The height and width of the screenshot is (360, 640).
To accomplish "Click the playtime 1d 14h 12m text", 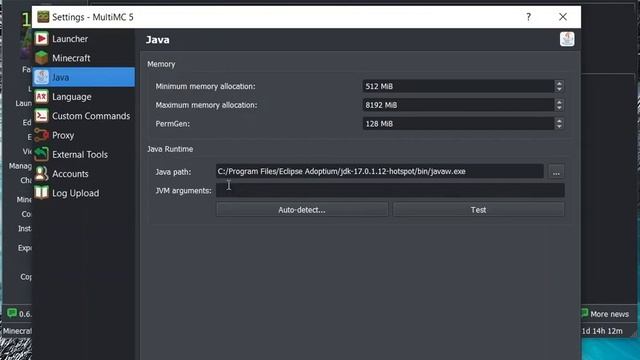I will point(602,331).
